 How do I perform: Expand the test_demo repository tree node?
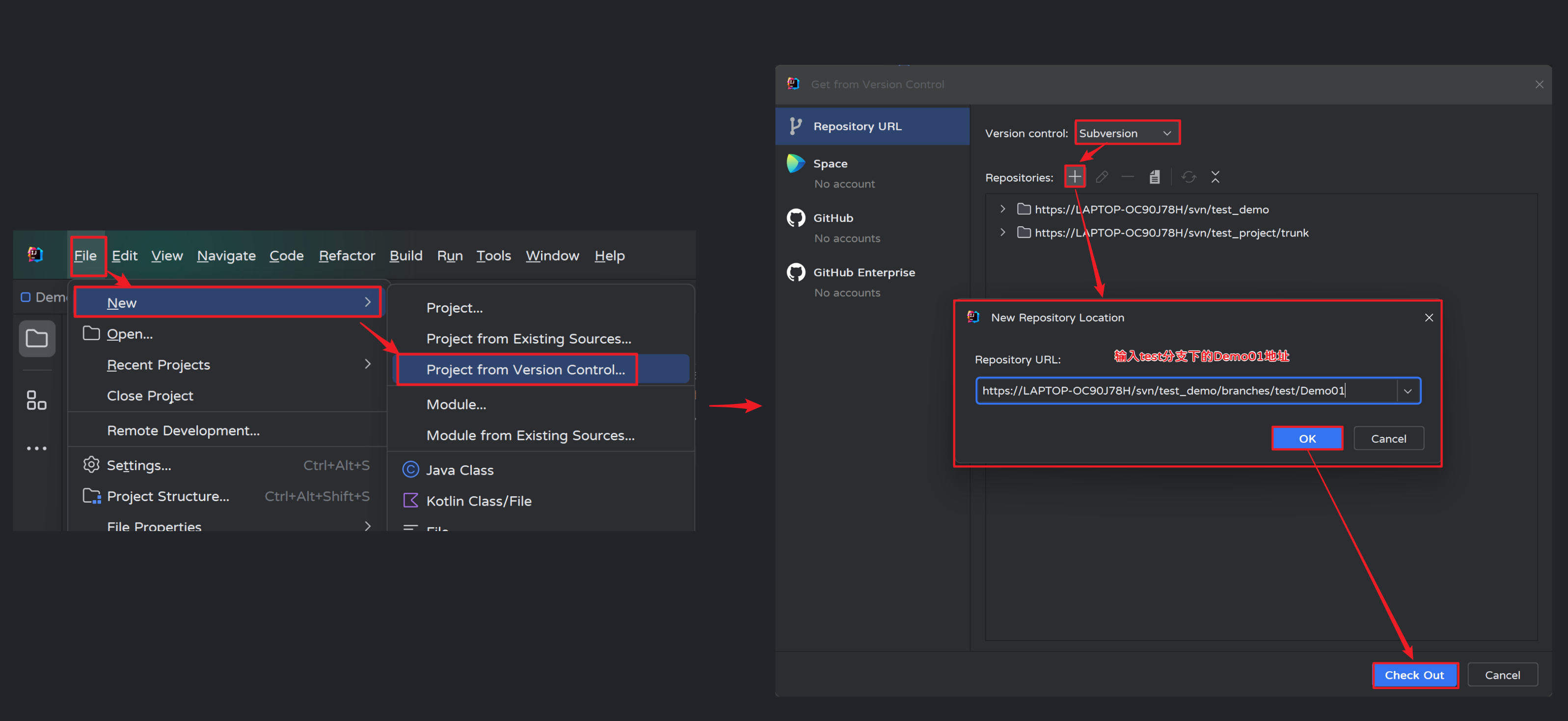[1002, 209]
